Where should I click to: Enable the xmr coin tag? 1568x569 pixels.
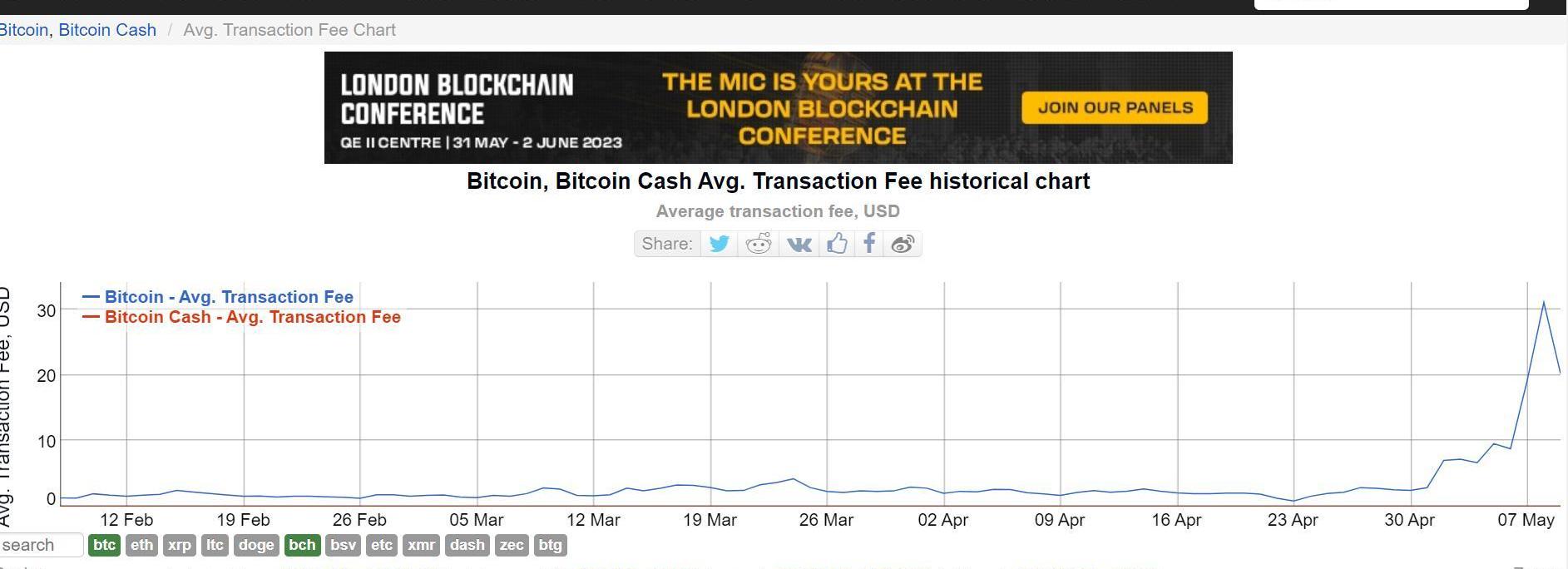click(422, 545)
